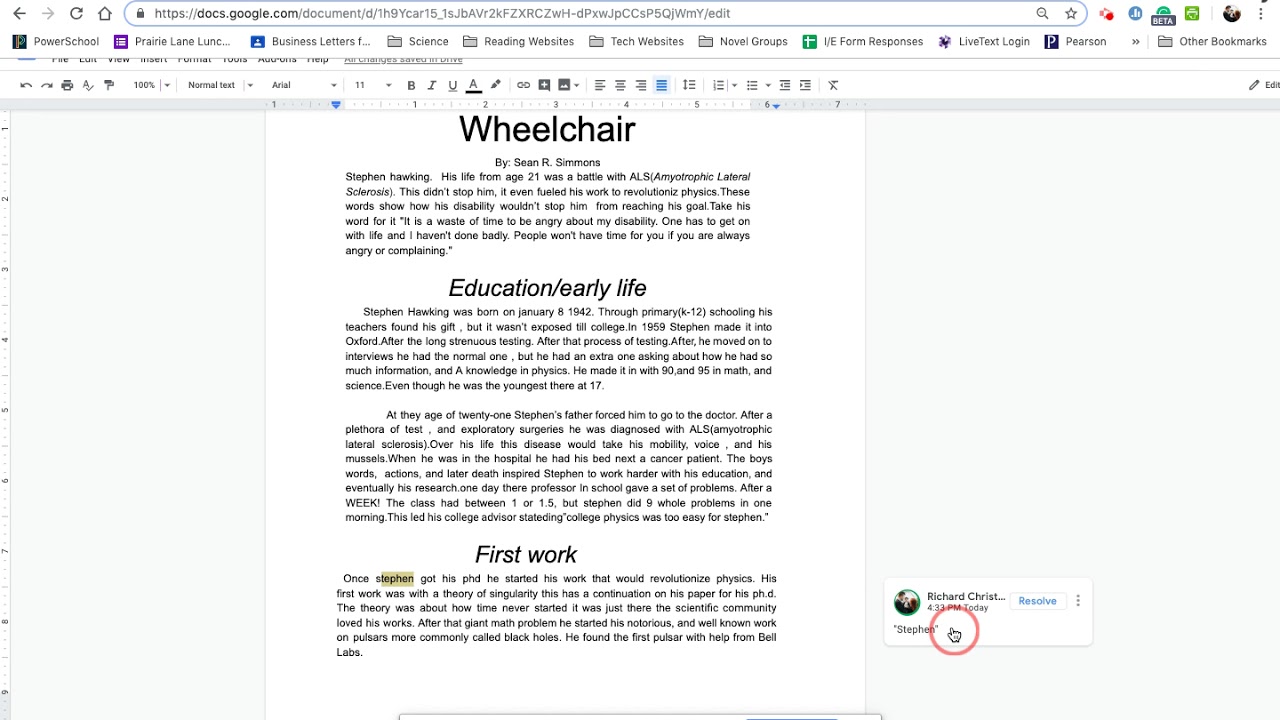Reload the Google Docs page

click(x=76, y=13)
